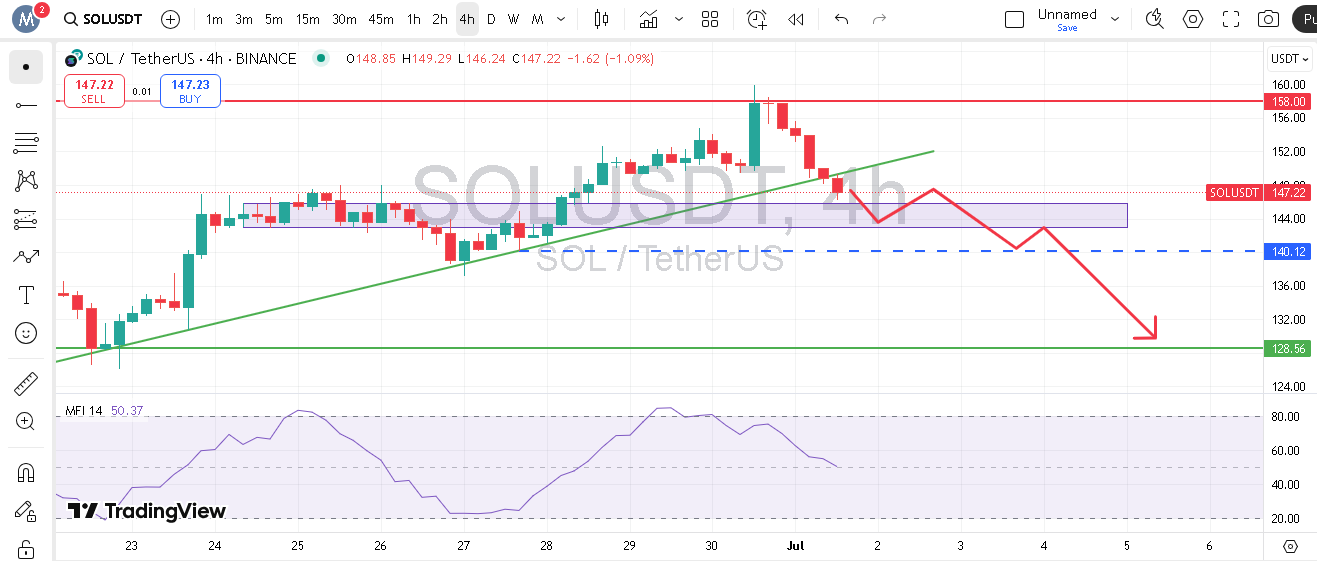Screen dimensions: 1317x561
Task: Select the 30m interval
Action: 344,19
